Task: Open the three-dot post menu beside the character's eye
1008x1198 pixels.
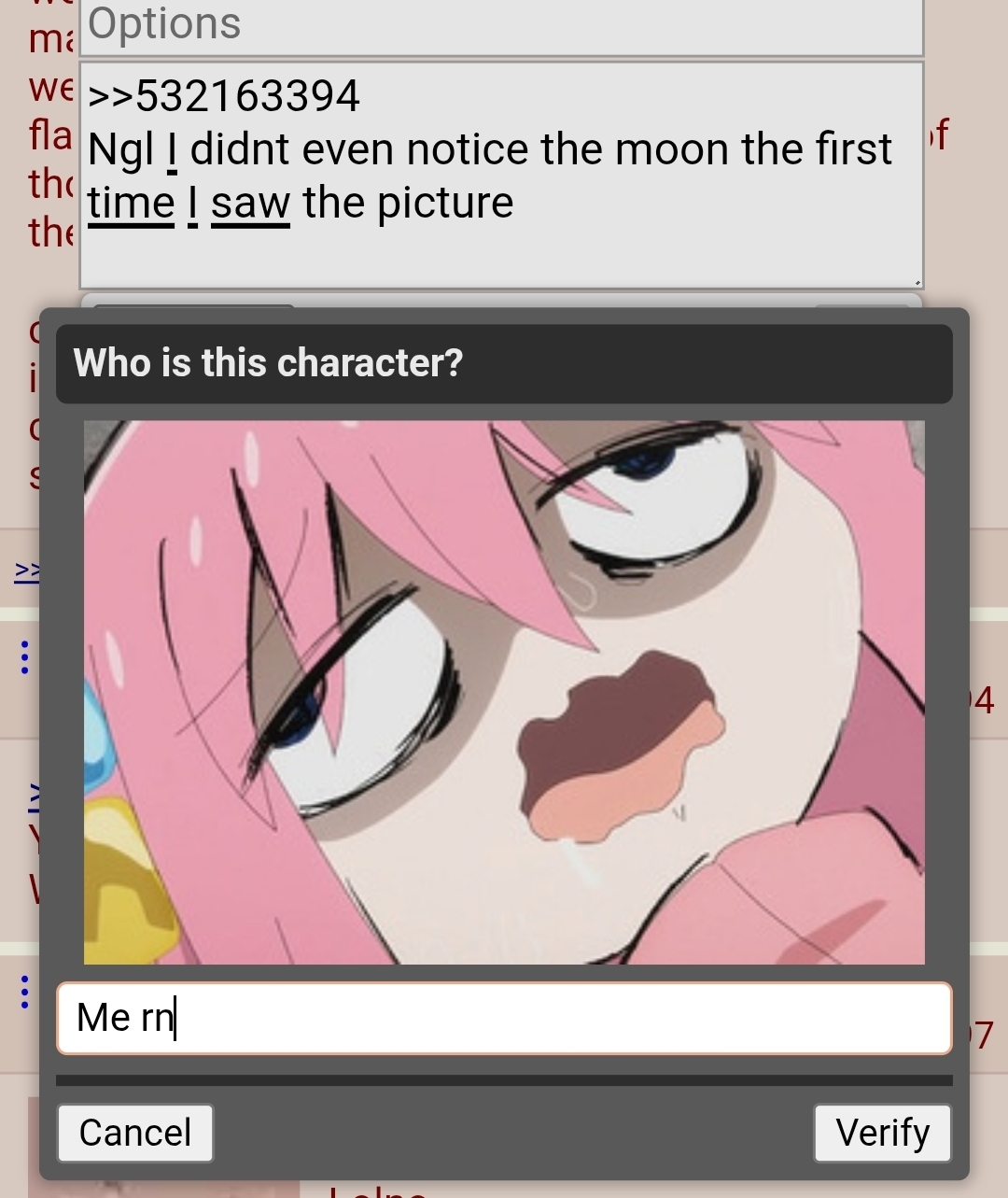Action: click(x=25, y=657)
